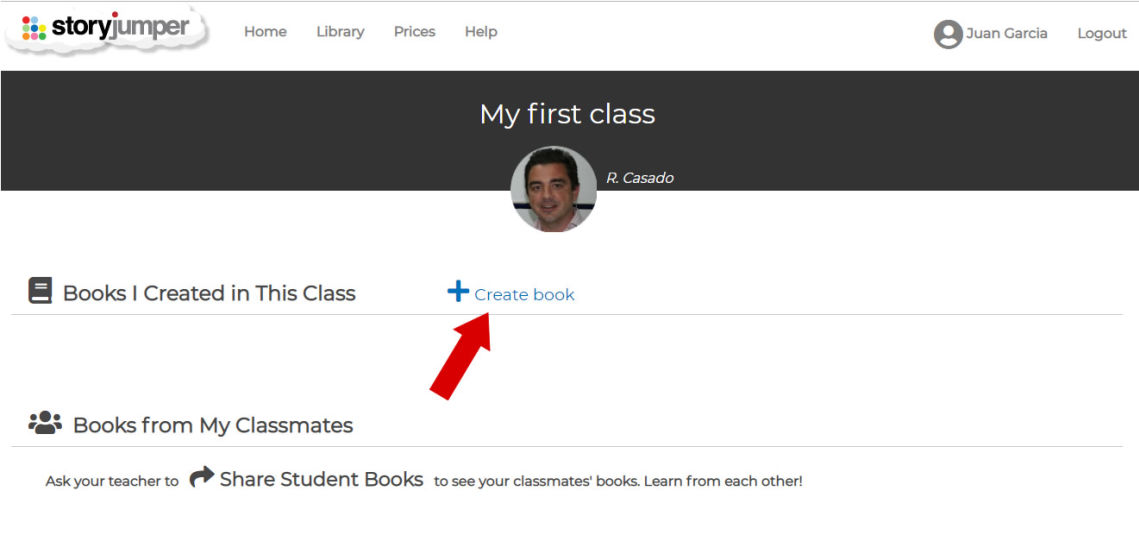This screenshot has height=535, width=1139.
Task: Select Help in the navigation bar
Action: click(481, 32)
